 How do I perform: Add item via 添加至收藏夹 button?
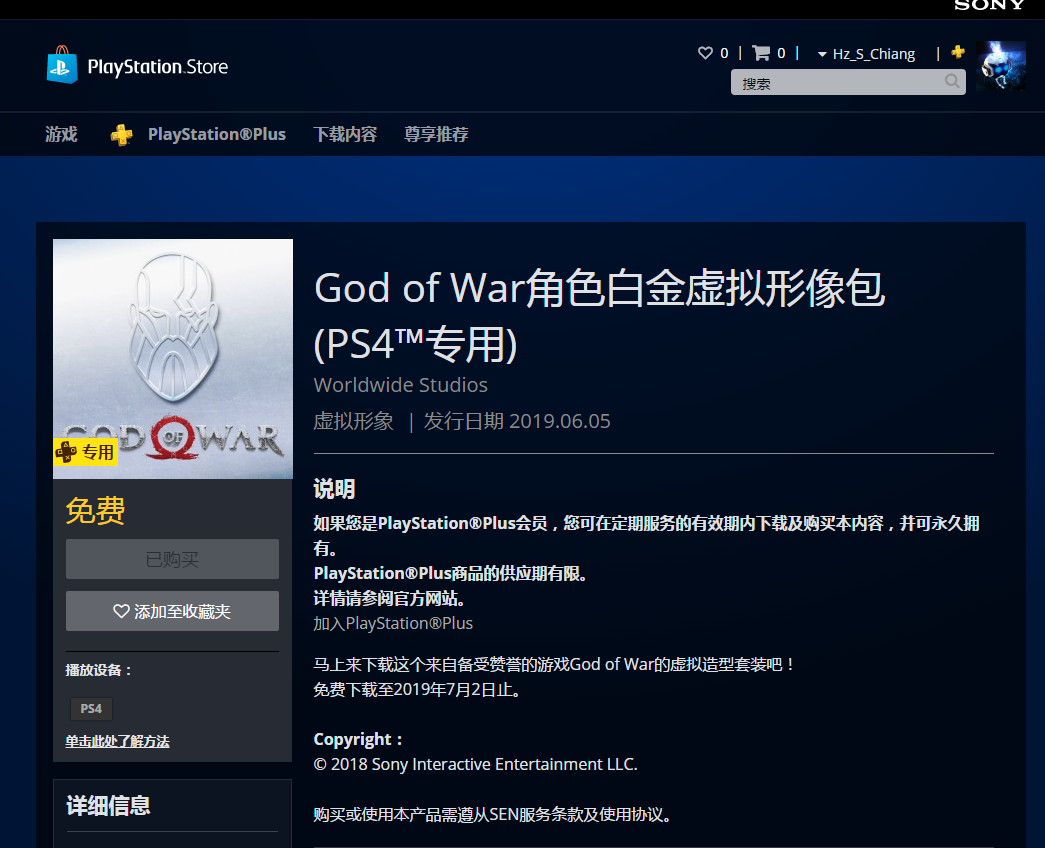click(172, 611)
